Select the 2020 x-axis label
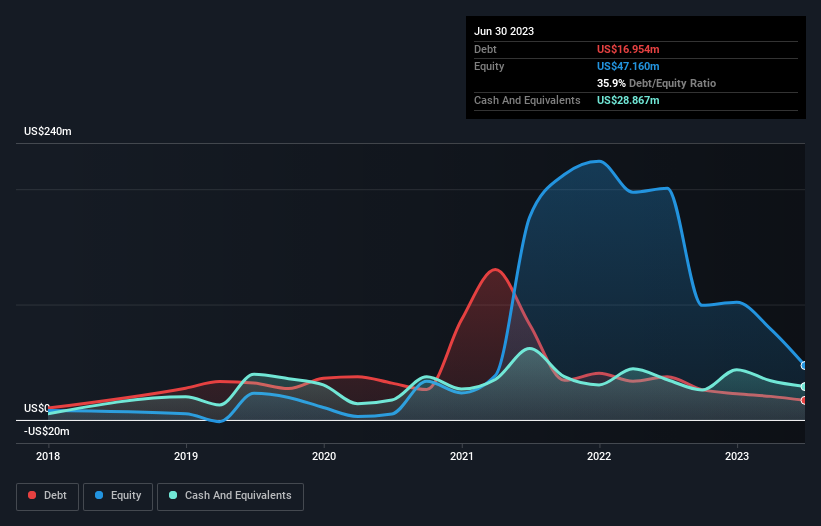 [x=324, y=456]
